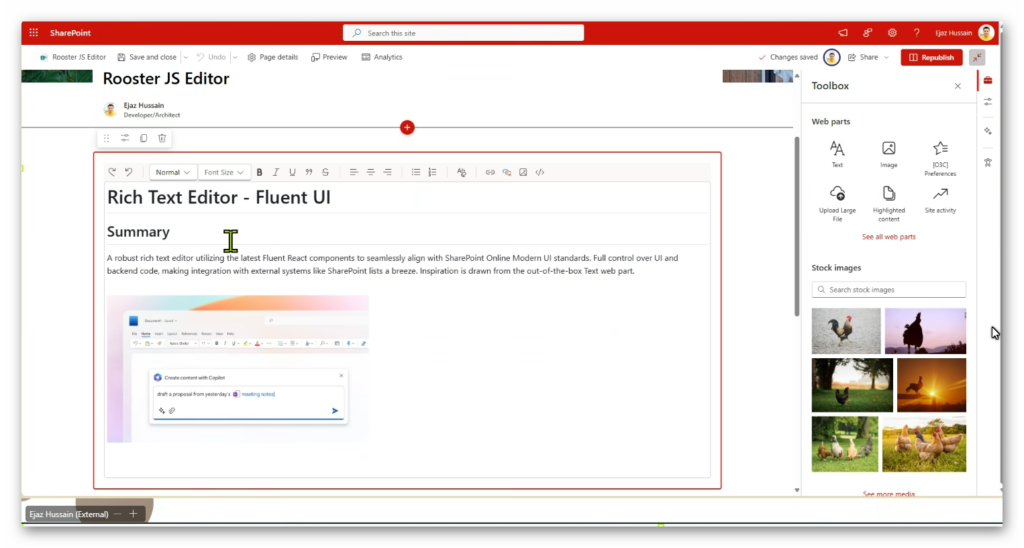Click Save and close

tap(147, 57)
